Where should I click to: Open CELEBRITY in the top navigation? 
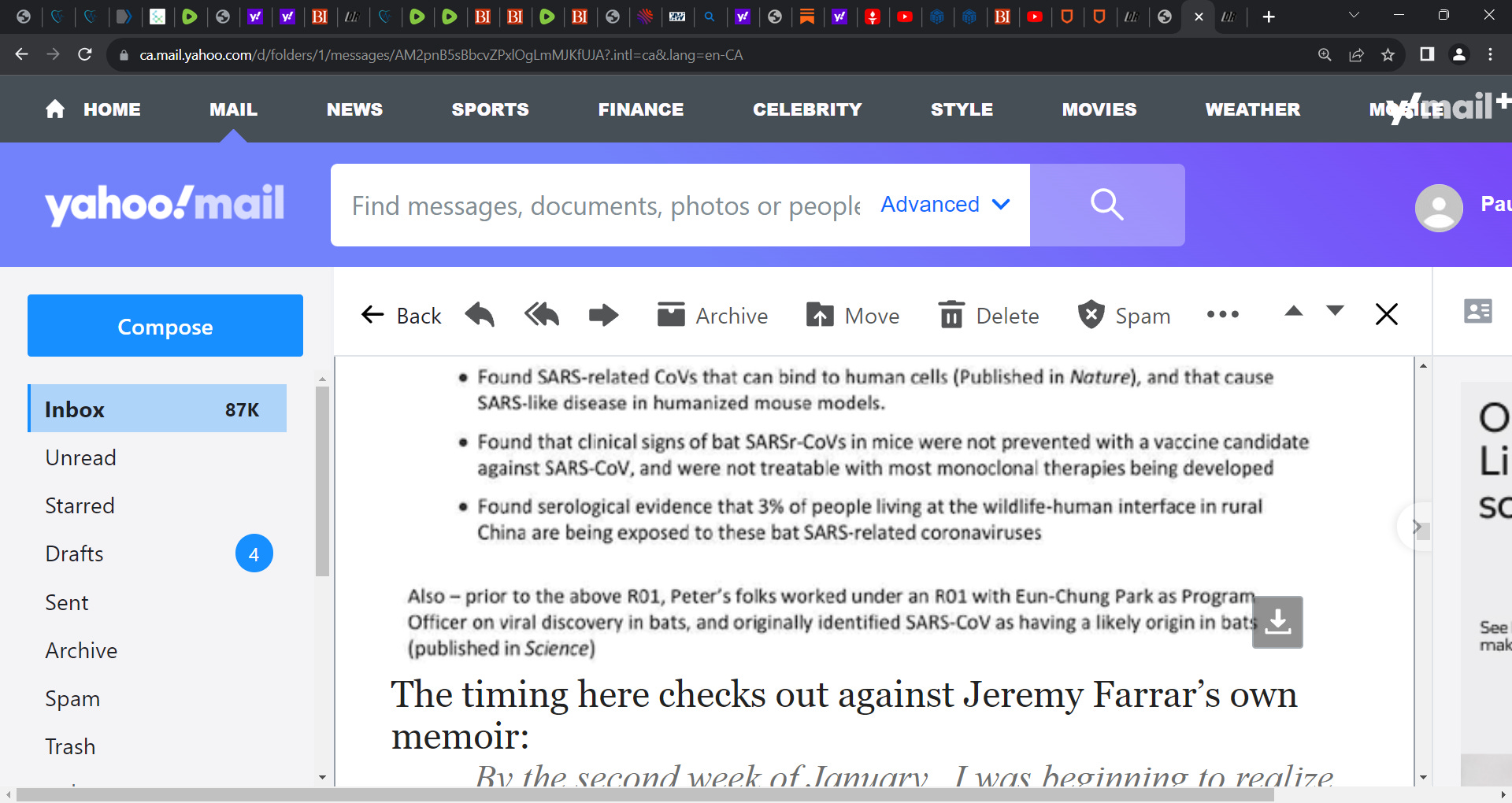[x=807, y=109]
